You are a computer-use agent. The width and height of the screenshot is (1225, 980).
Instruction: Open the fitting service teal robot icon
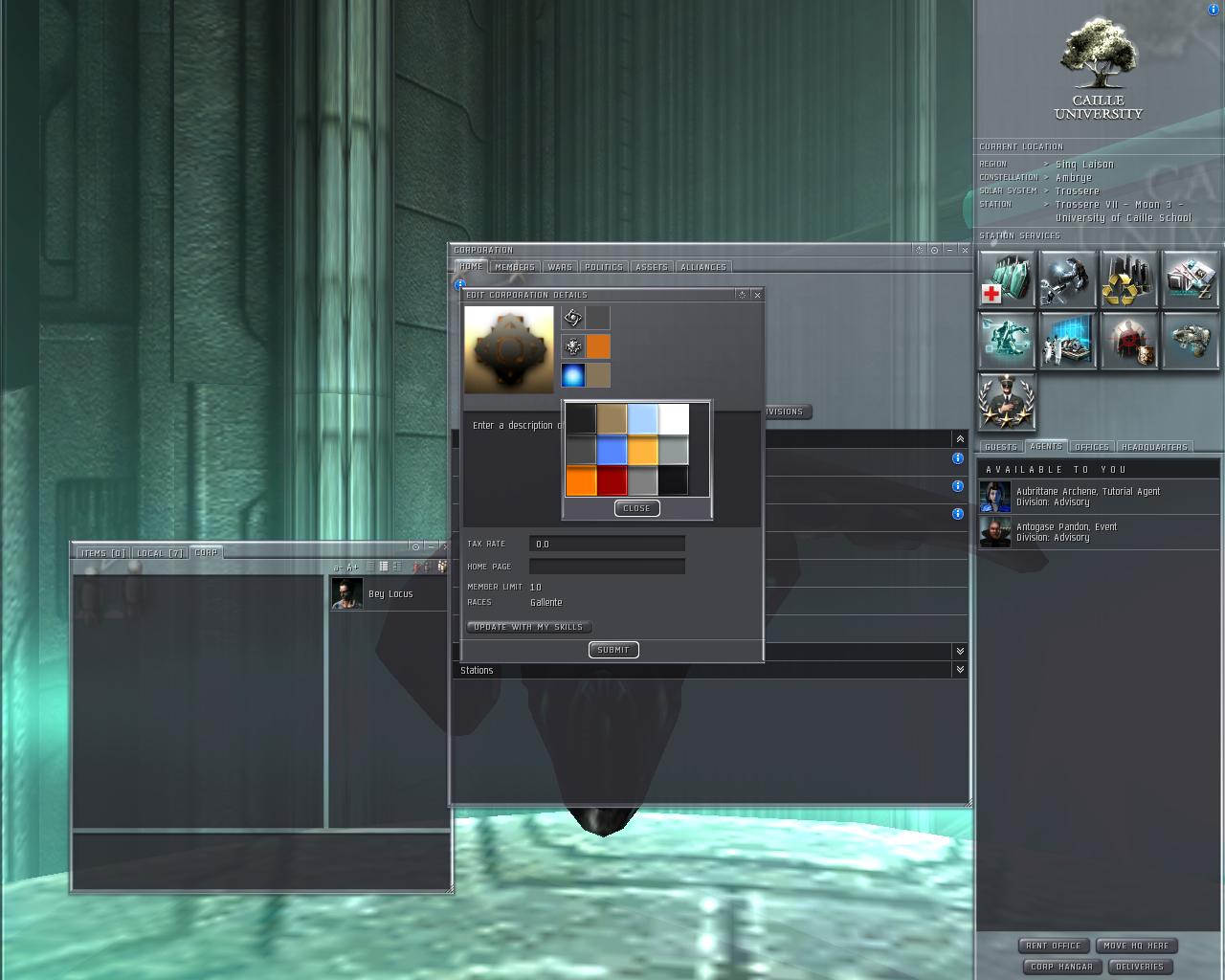[x=1007, y=341]
